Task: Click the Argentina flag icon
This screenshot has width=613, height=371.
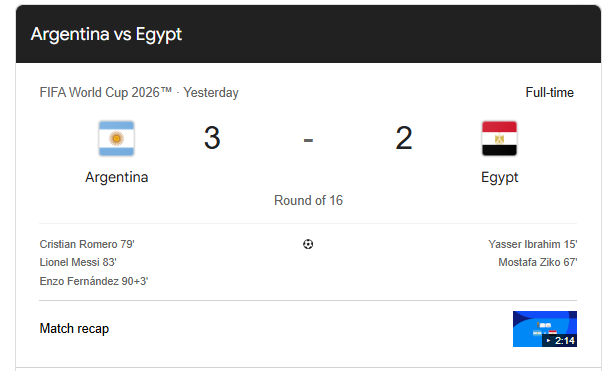Action: [x=117, y=138]
